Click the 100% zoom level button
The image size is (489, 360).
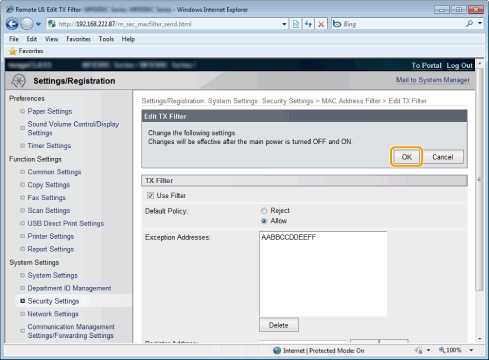coord(450,350)
